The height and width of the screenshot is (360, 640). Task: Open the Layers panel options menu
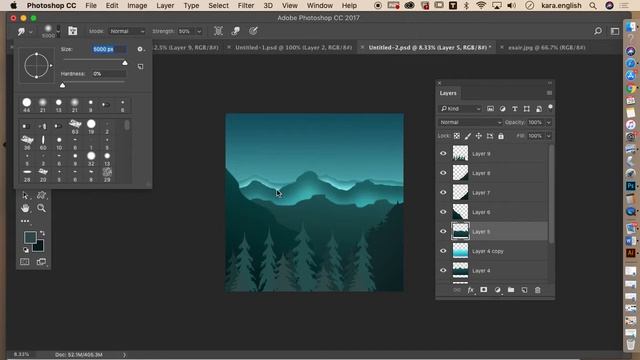coord(549,93)
